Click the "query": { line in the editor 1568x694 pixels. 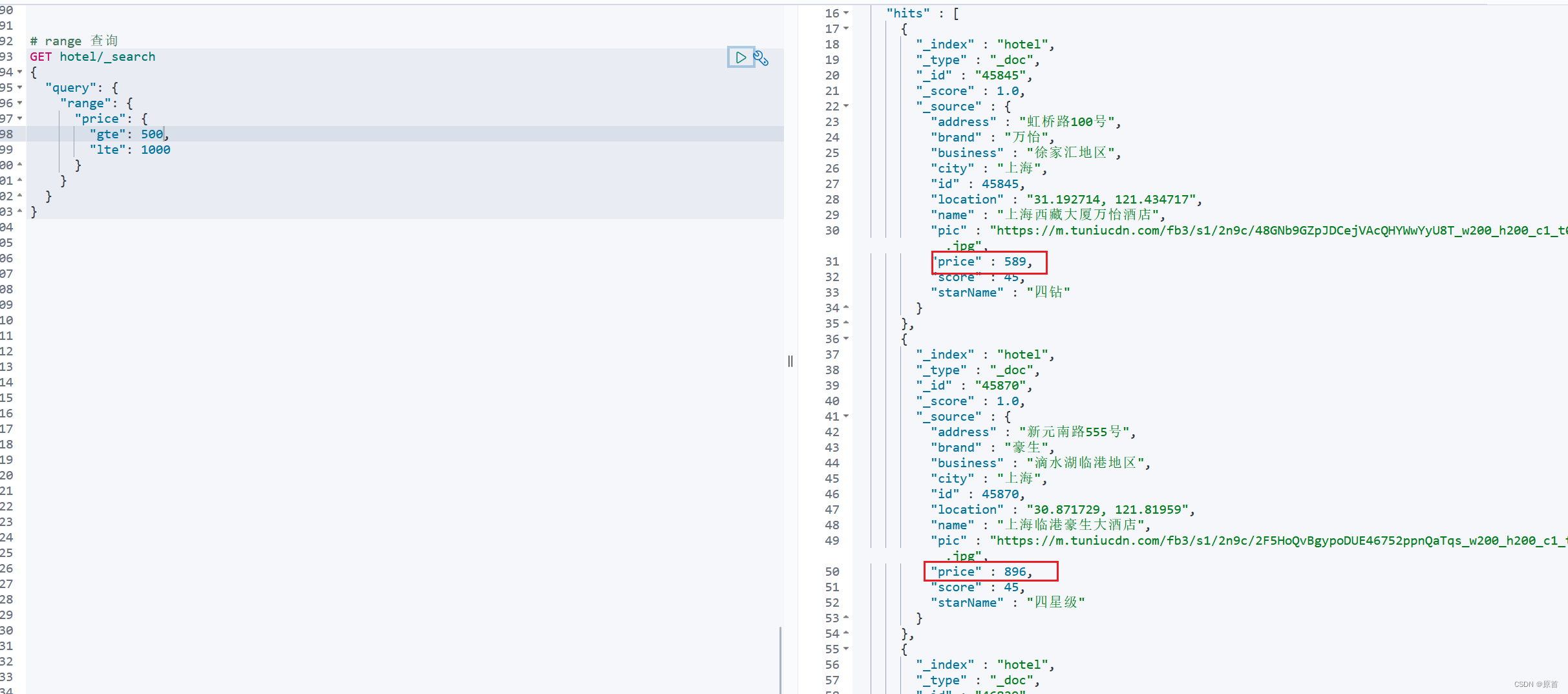(x=81, y=88)
